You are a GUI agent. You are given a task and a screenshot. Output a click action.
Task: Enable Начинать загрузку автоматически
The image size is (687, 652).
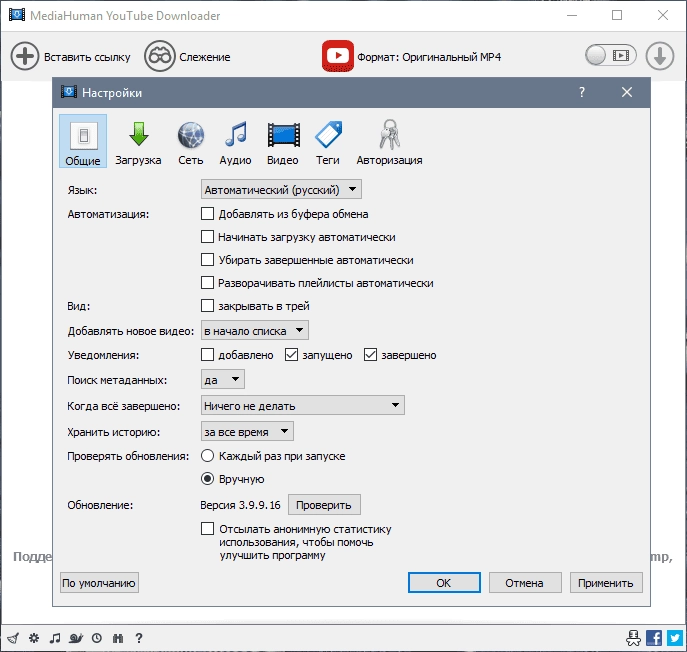tap(207, 237)
